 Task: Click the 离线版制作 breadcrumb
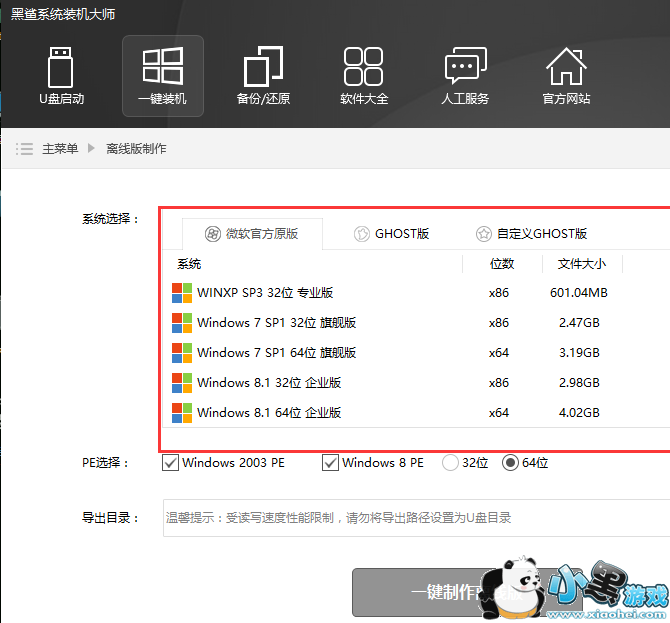coord(136,149)
